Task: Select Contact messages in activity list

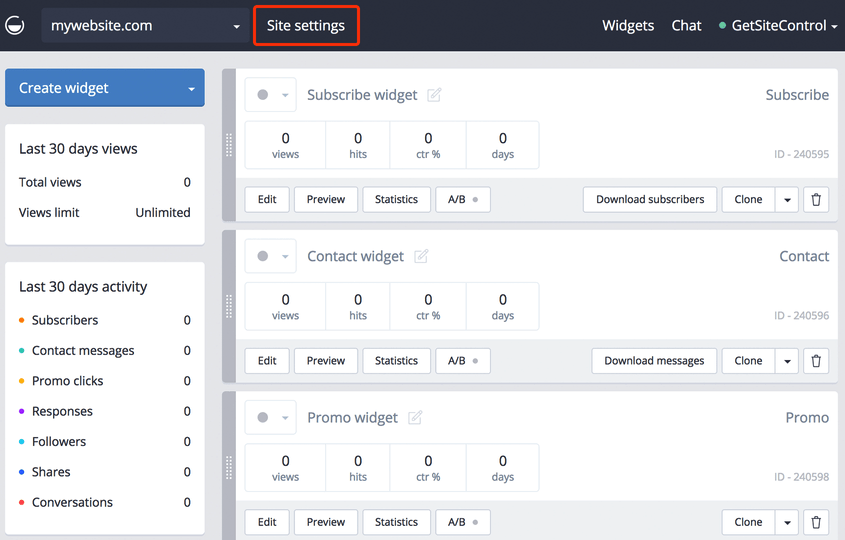Action: (x=105, y=350)
